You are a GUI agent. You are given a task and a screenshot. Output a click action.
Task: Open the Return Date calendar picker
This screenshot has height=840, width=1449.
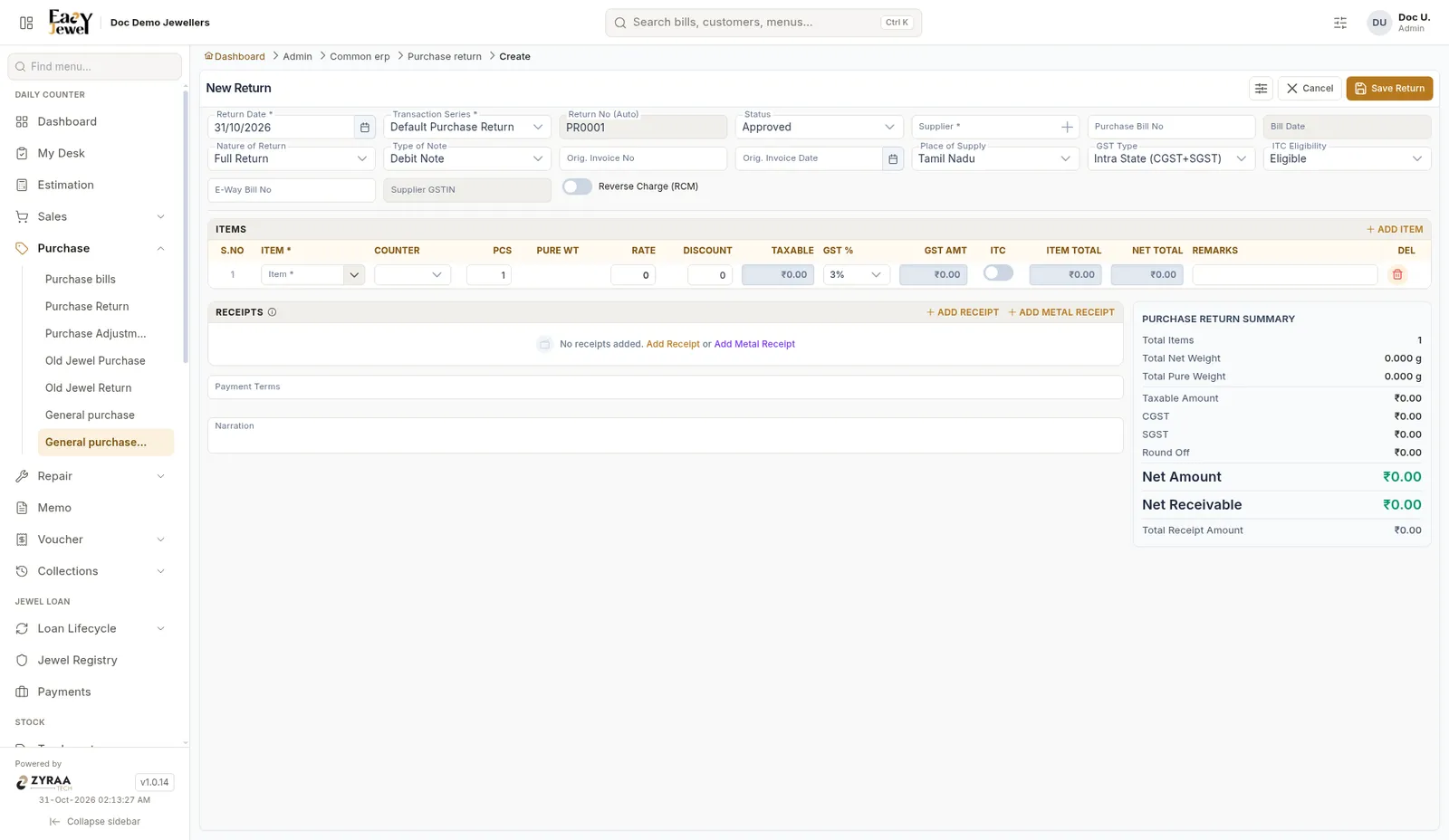point(365,128)
